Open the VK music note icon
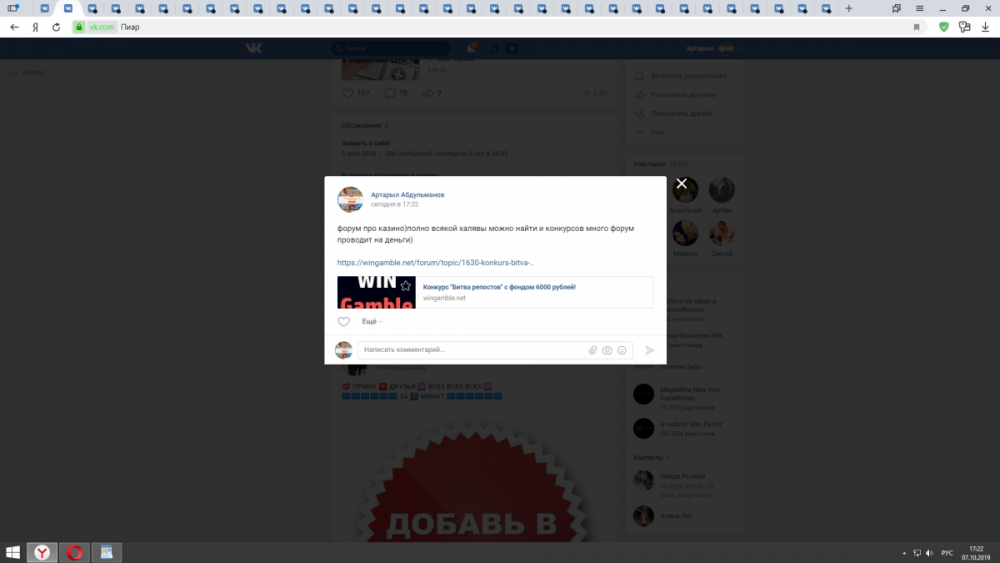The image size is (1000, 563). click(494, 48)
